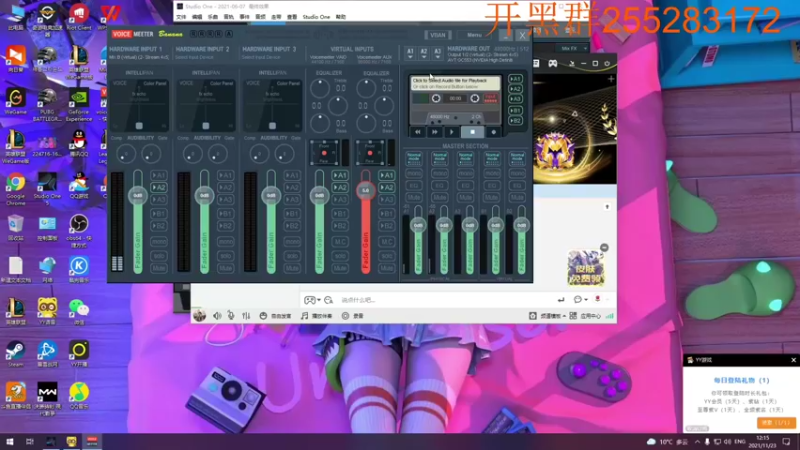Image resolution: width=800 pixels, height=450 pixels.
Task: Rewind the Voicemeeter cassette recorder
Action: tap(418, 132)
